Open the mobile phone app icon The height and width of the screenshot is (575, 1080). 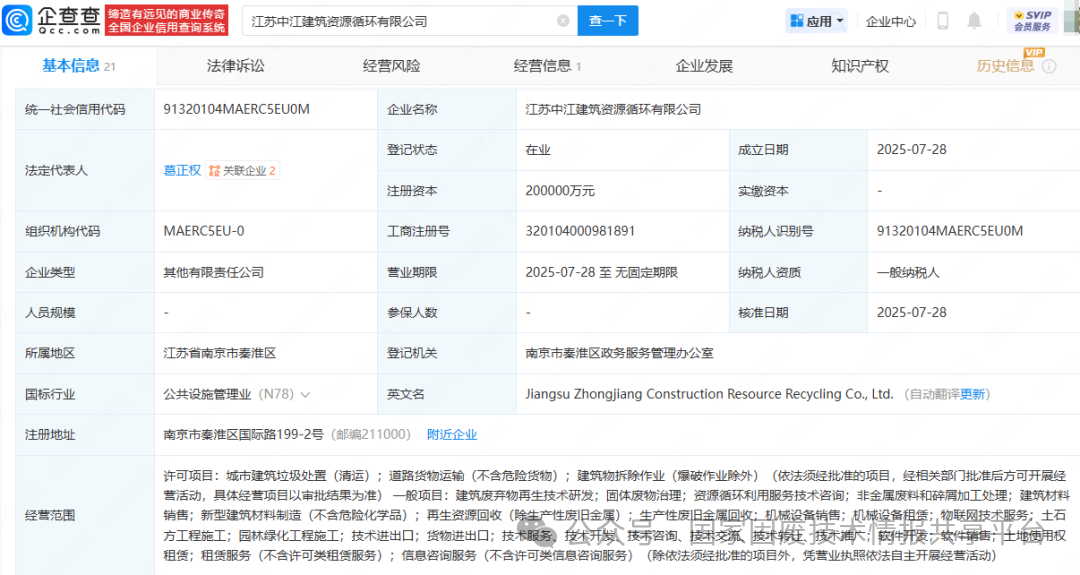tap(942, 21)
